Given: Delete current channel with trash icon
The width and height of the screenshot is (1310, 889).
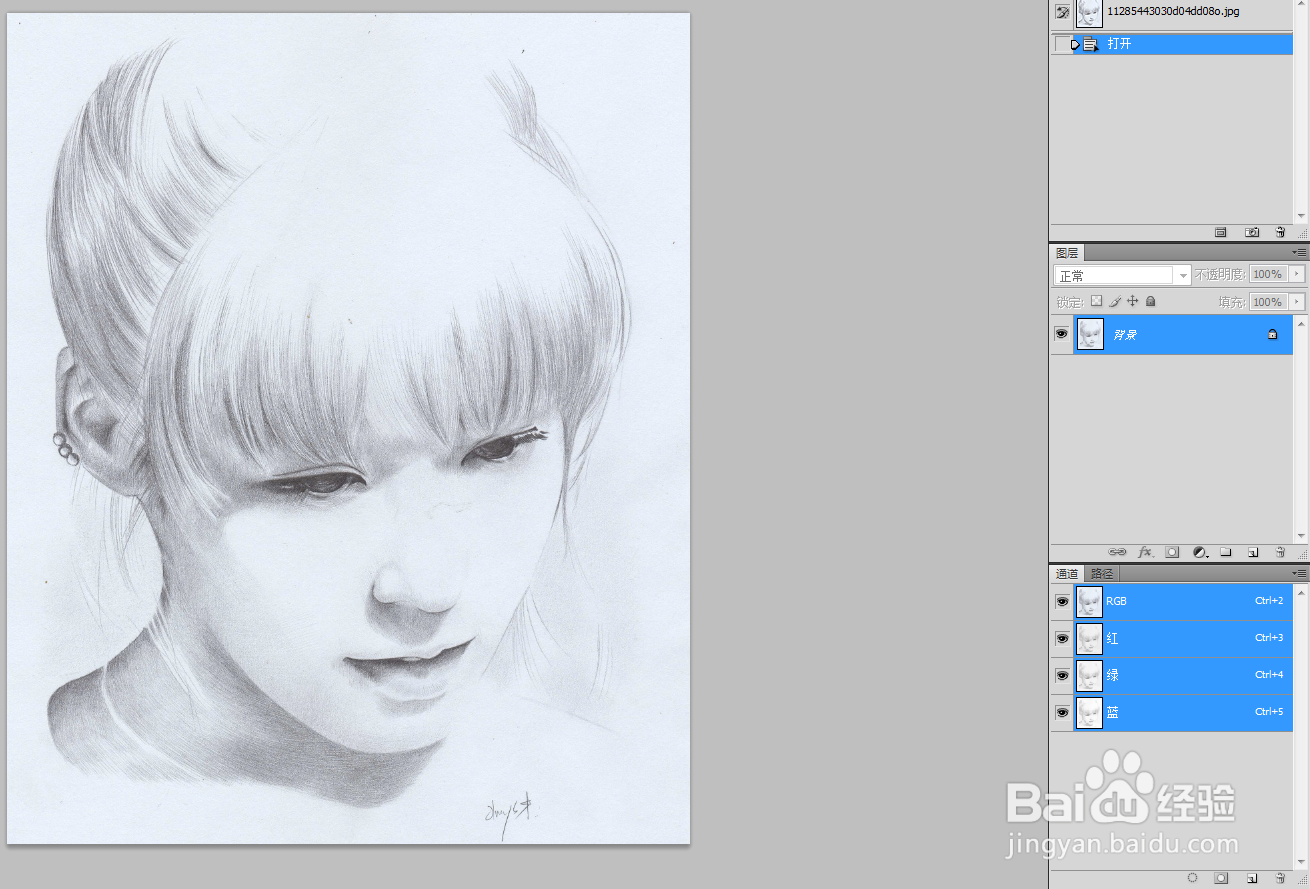Looking at the screenshot, I should (1280, 878).
